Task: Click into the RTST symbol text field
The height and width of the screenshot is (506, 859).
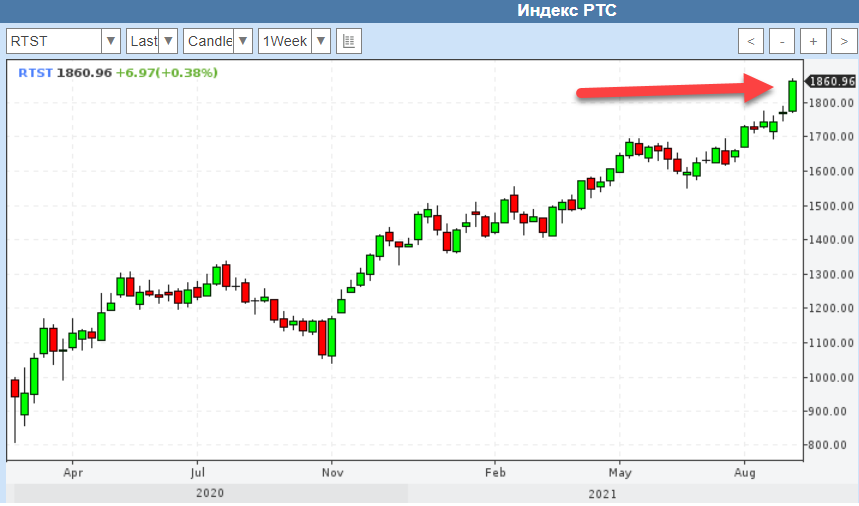Action: click(54, 41)
